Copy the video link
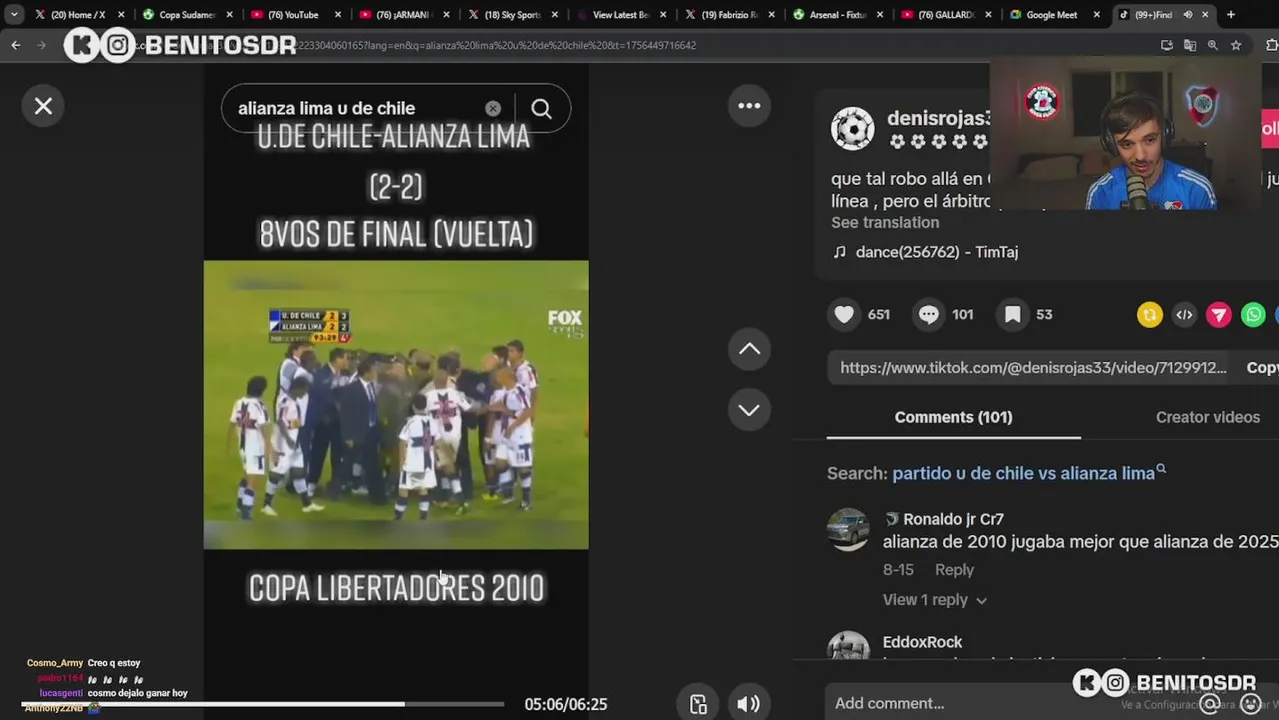Image resolution: width=1279 pixels, height=720 pixels. pos(1262,367)
